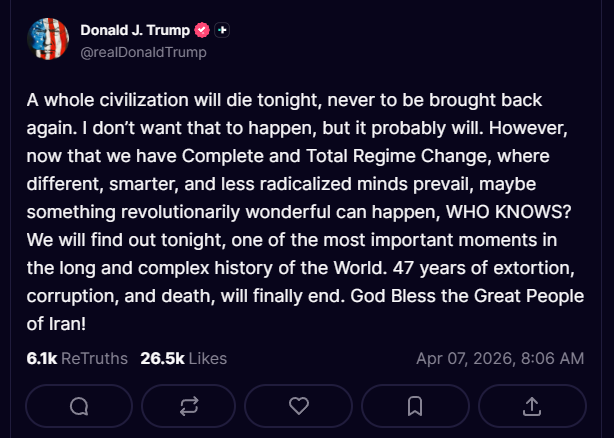This screenshot has width=614, height=438.
Task: Bookmark this post
Action: [415, 405]
